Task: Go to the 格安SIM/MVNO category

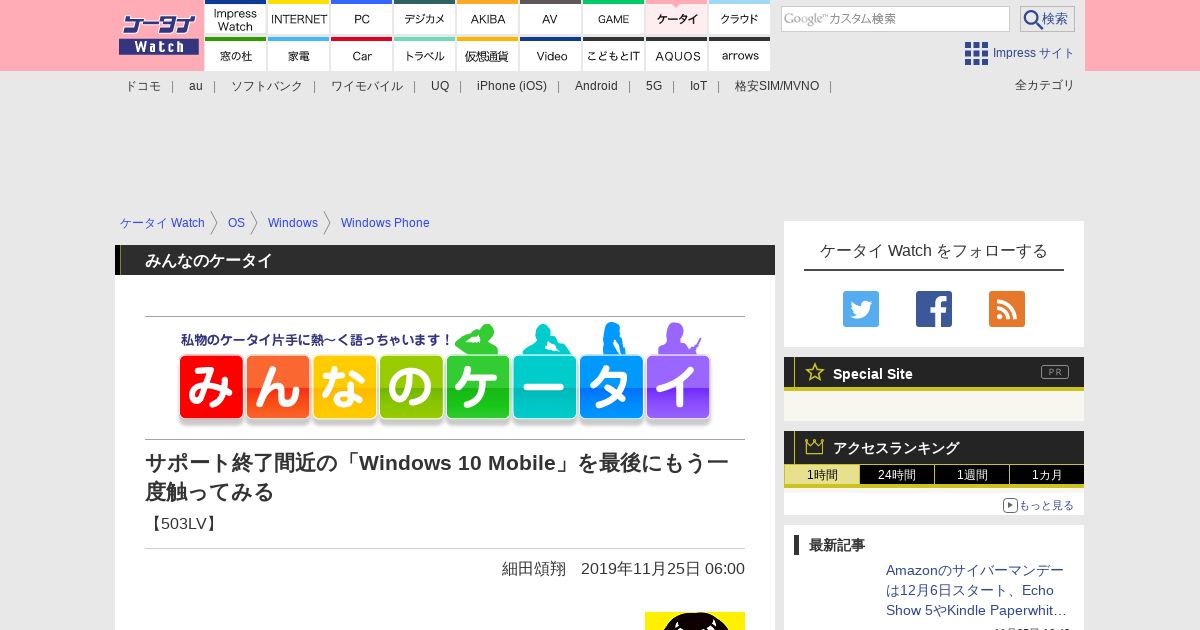Action: [x=777, y=86]
